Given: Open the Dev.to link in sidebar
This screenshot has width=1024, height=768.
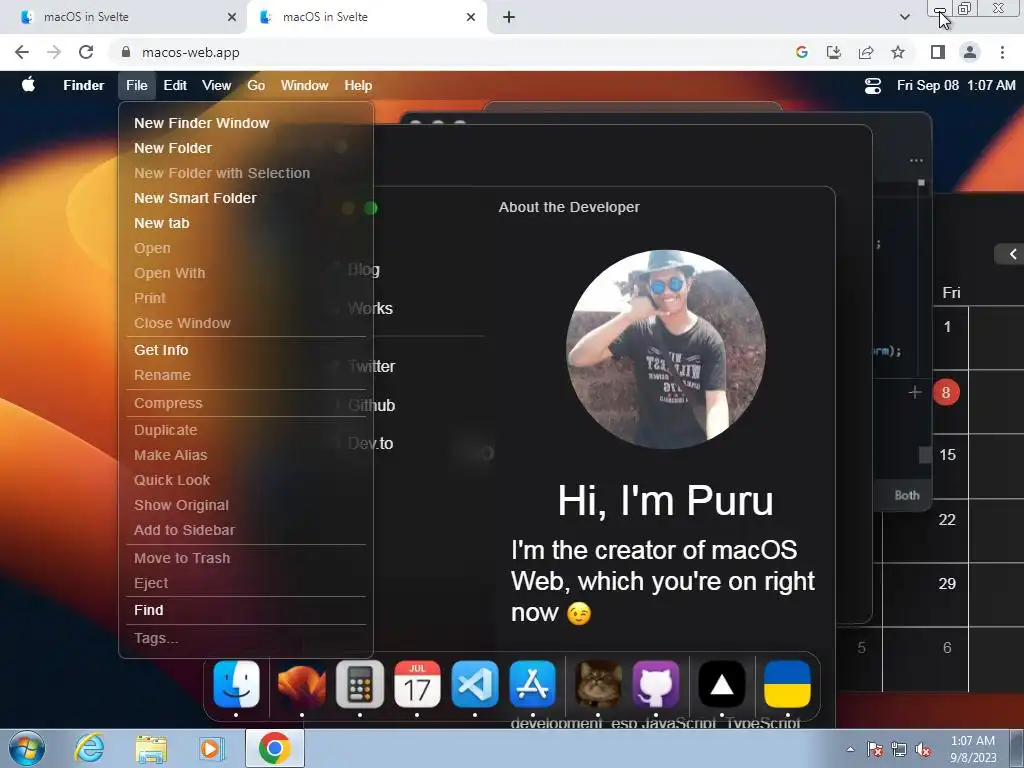Looking at the screenshot, I should coord(370,443).
